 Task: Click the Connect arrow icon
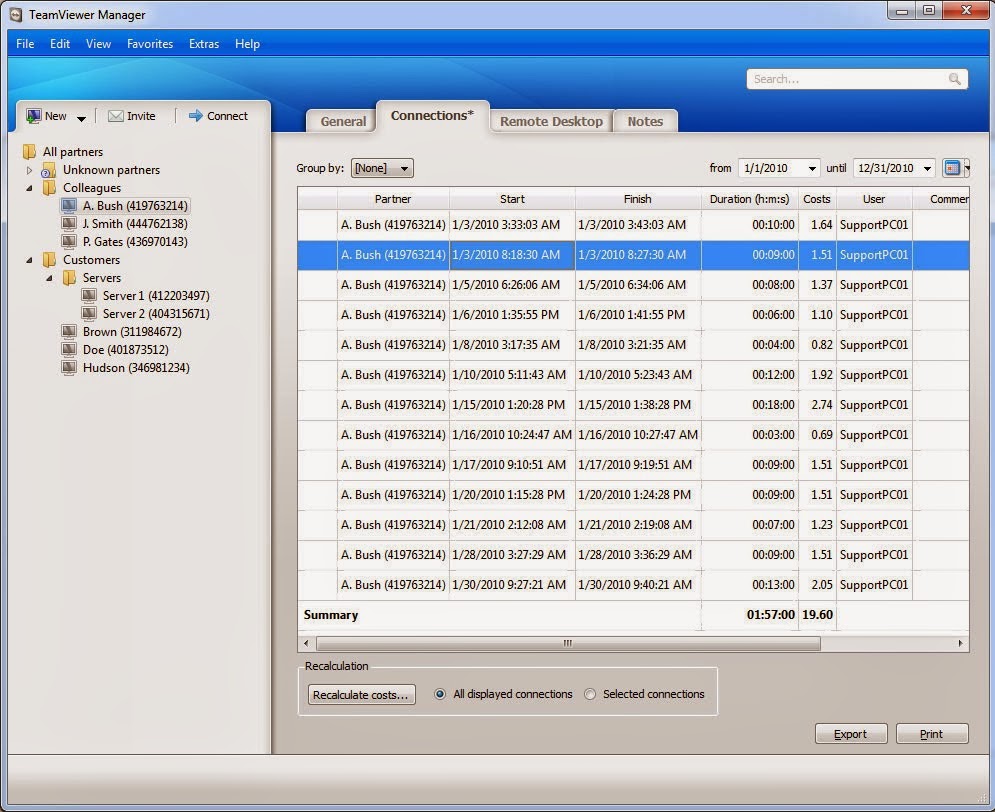[x=196, y=115]
